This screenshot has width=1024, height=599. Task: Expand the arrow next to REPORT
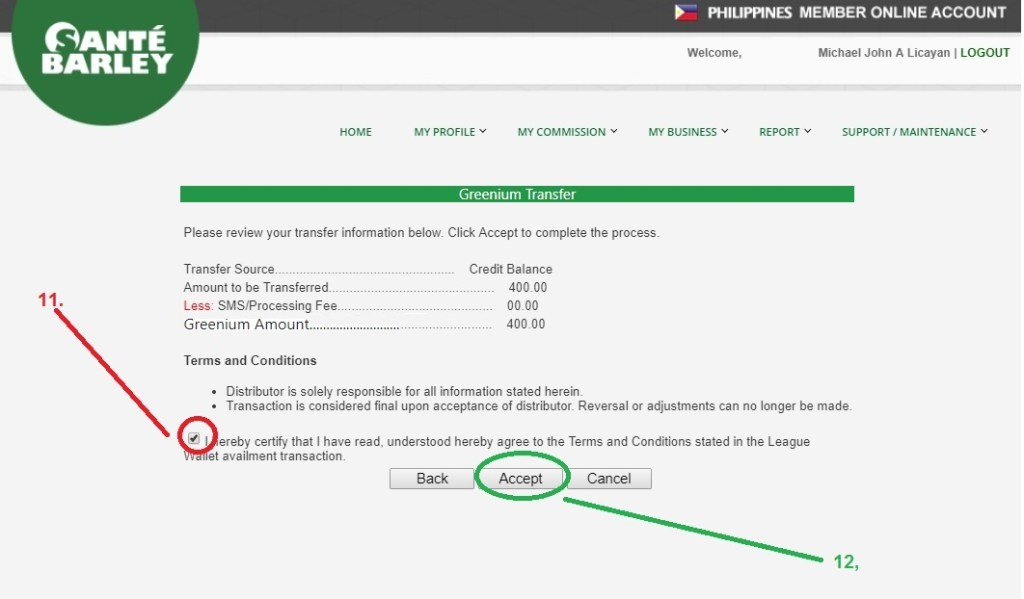tap(807, 131)
